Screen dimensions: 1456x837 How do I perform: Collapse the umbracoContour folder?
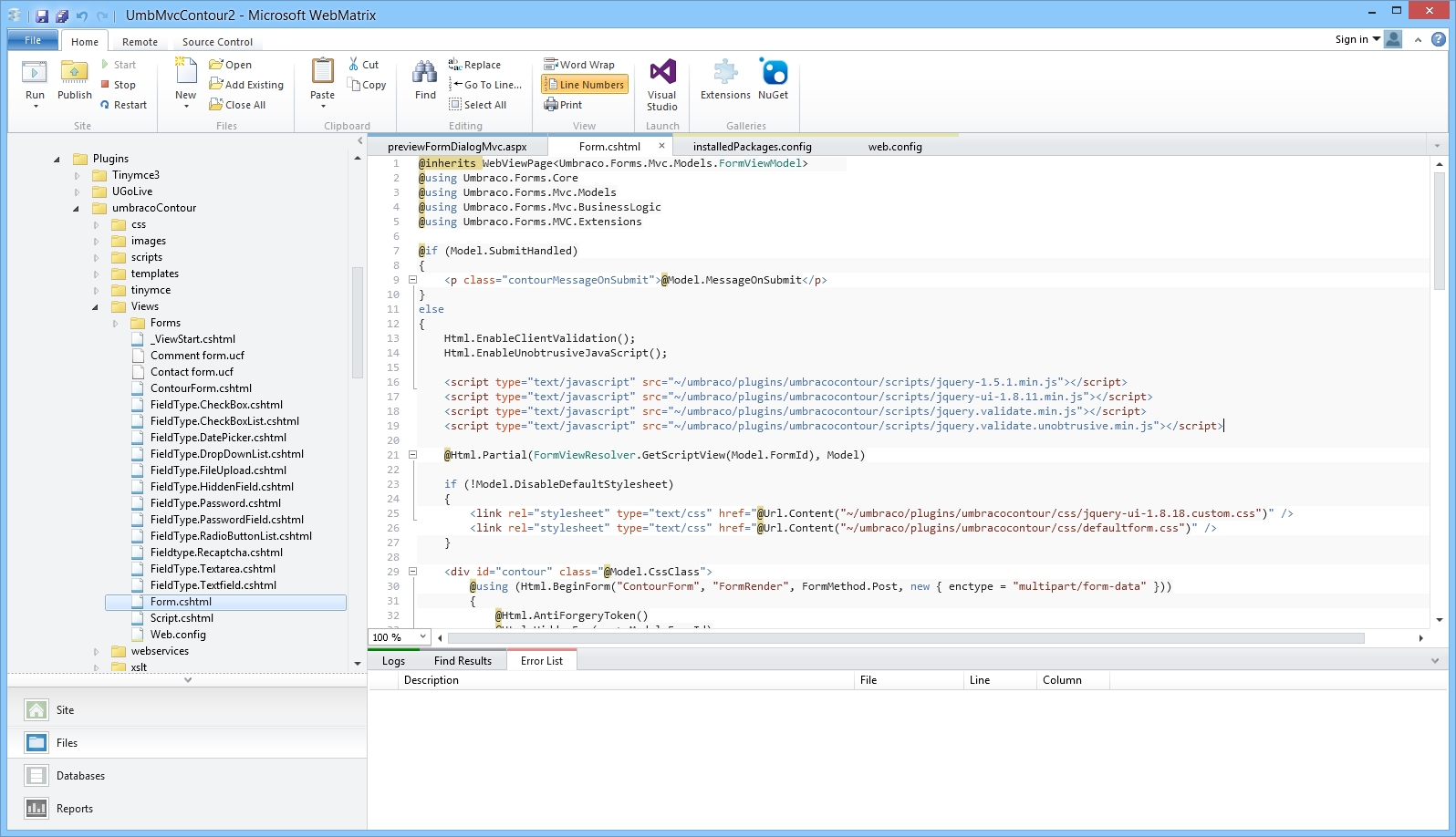click(x=76, y=208)
